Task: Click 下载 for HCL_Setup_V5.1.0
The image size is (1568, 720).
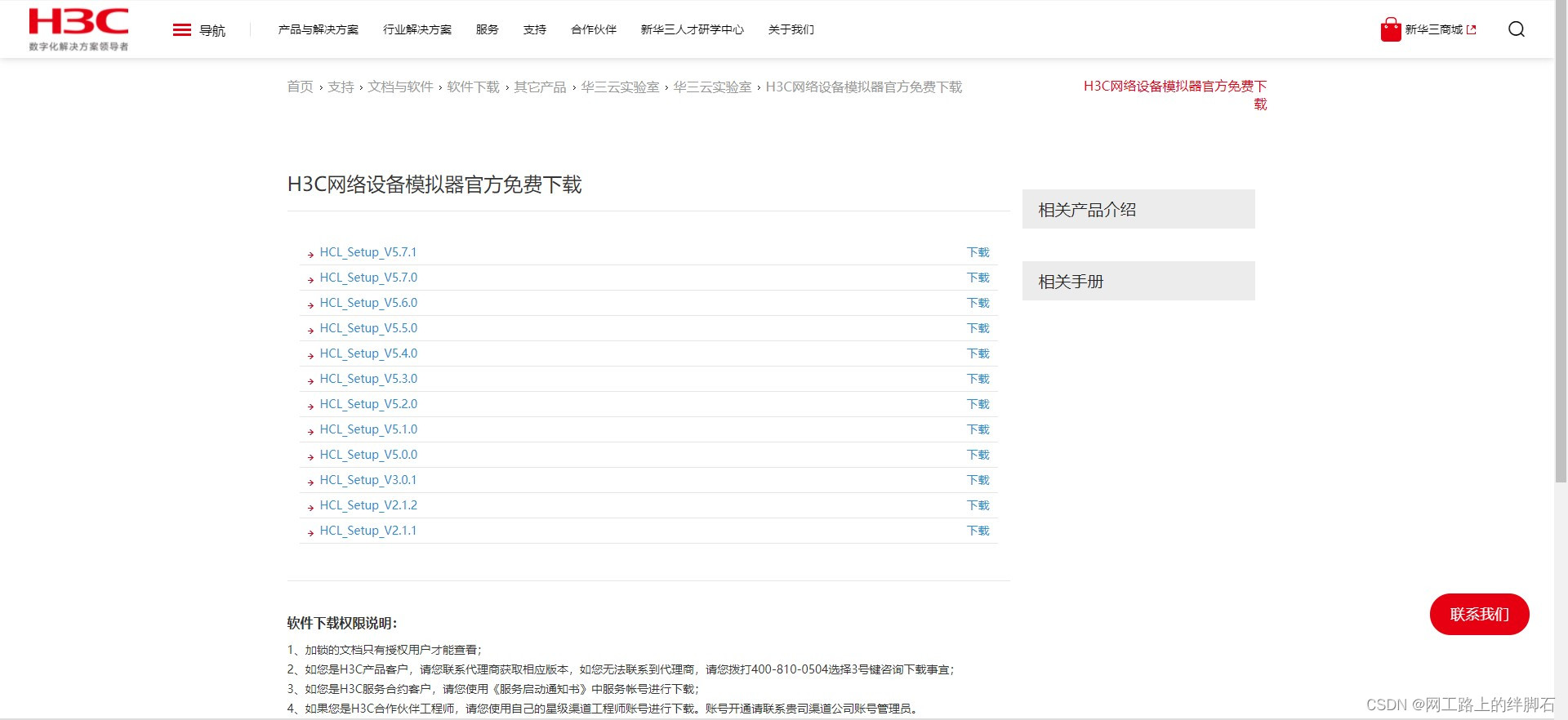Action: tap(978, 429)
